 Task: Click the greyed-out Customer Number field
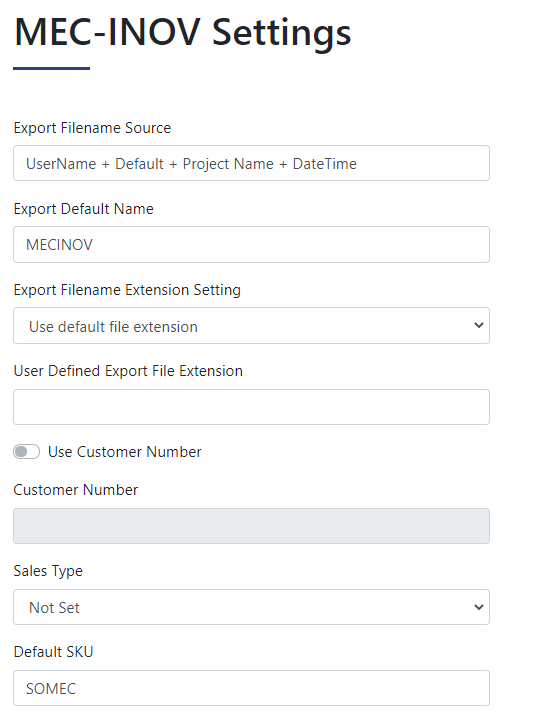251,526
